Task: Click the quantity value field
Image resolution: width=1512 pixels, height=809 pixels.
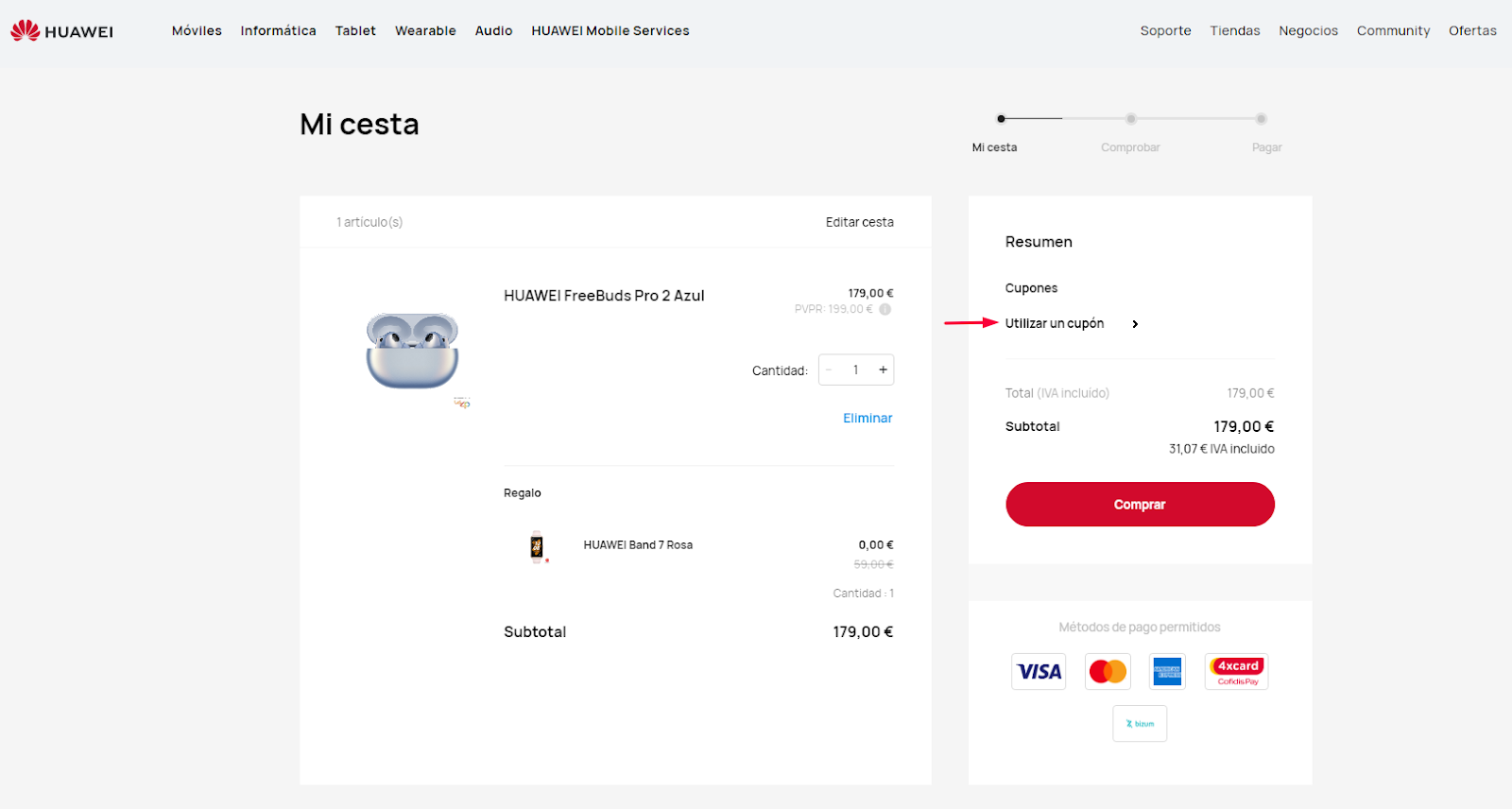Action: tap(855, 370)
